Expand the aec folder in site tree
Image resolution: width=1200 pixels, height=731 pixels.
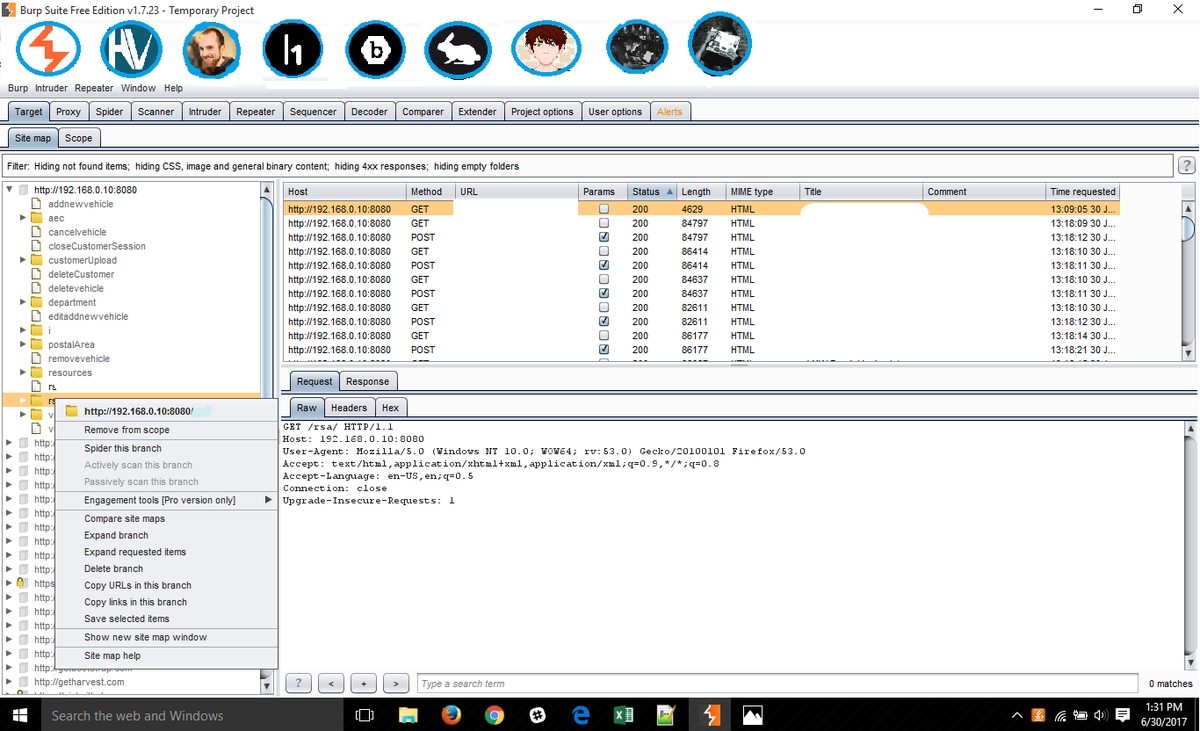tap(22, 218)
